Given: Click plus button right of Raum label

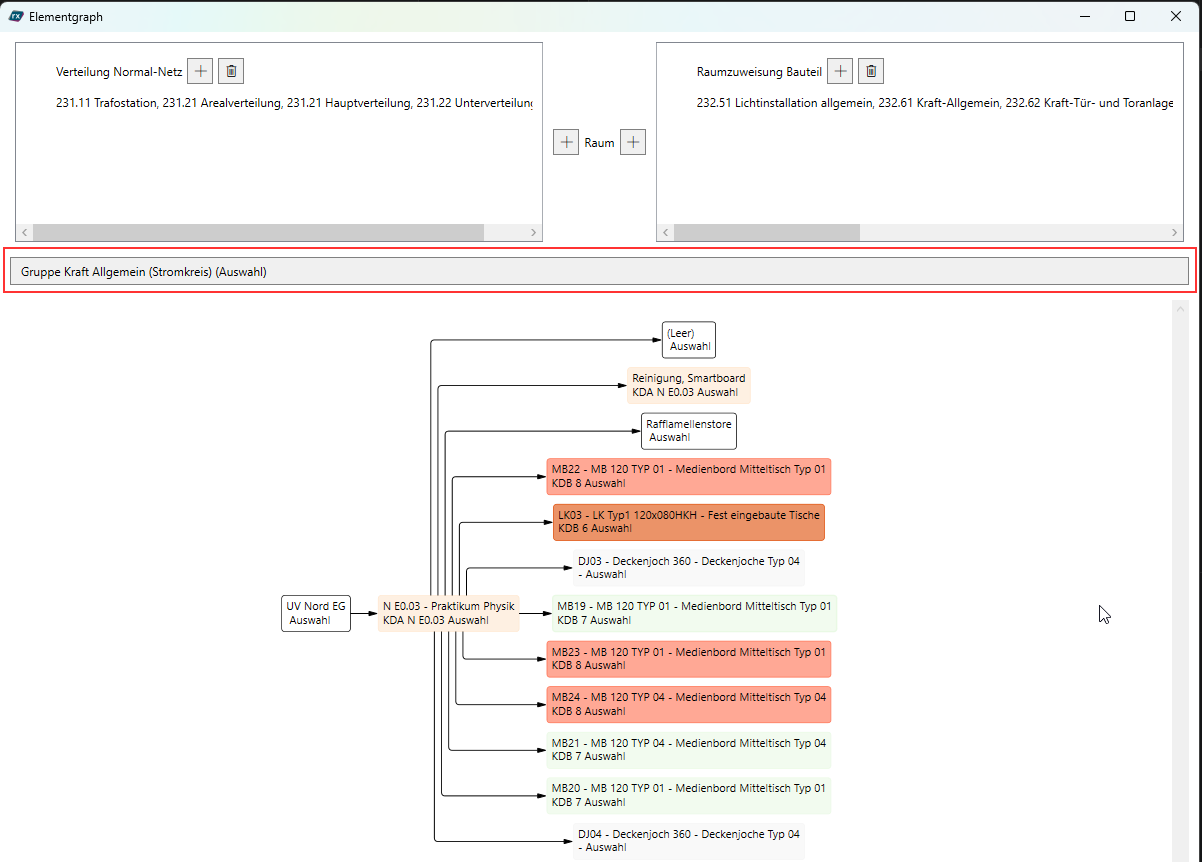Looking at the screenshot, I should tap(633, 143).
